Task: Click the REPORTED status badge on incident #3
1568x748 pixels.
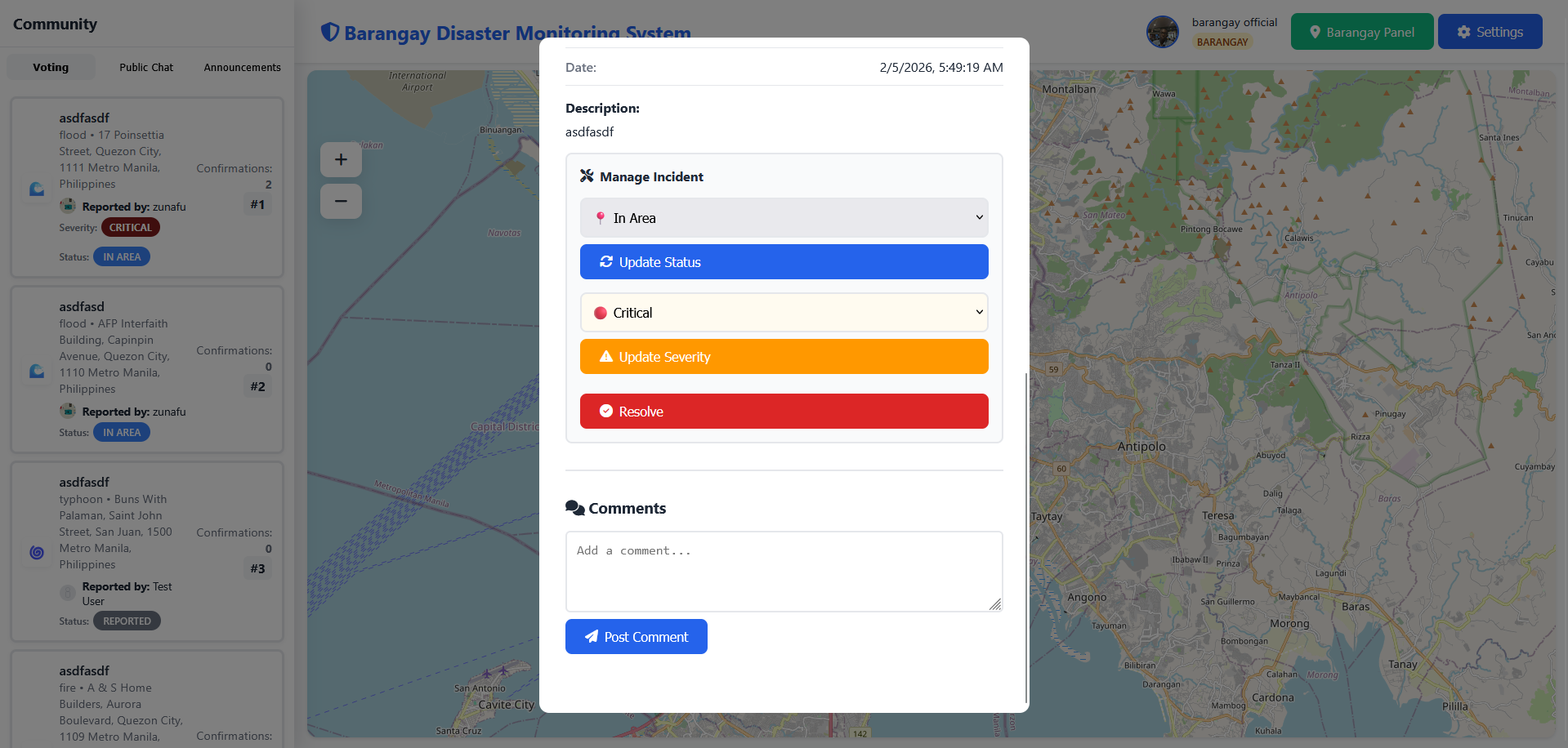Action: point(127,621)
